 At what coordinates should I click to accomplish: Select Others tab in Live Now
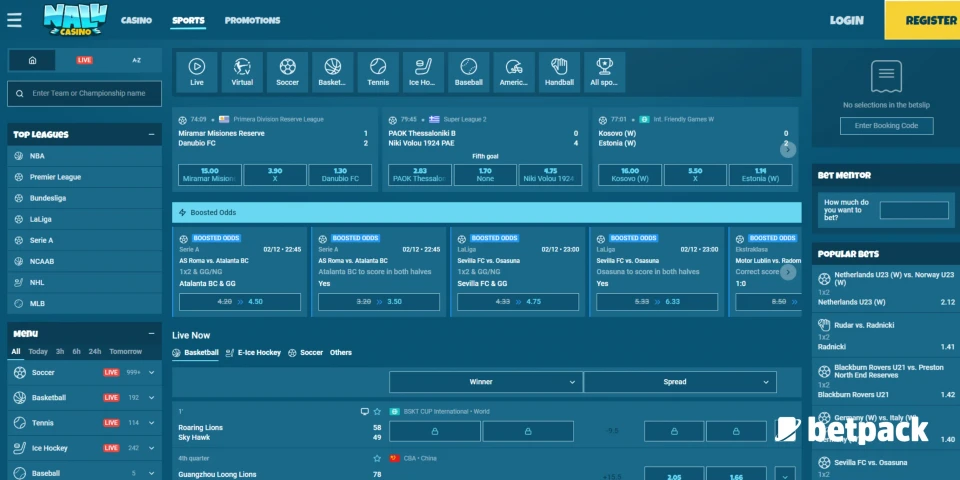[x=341, y=353]
